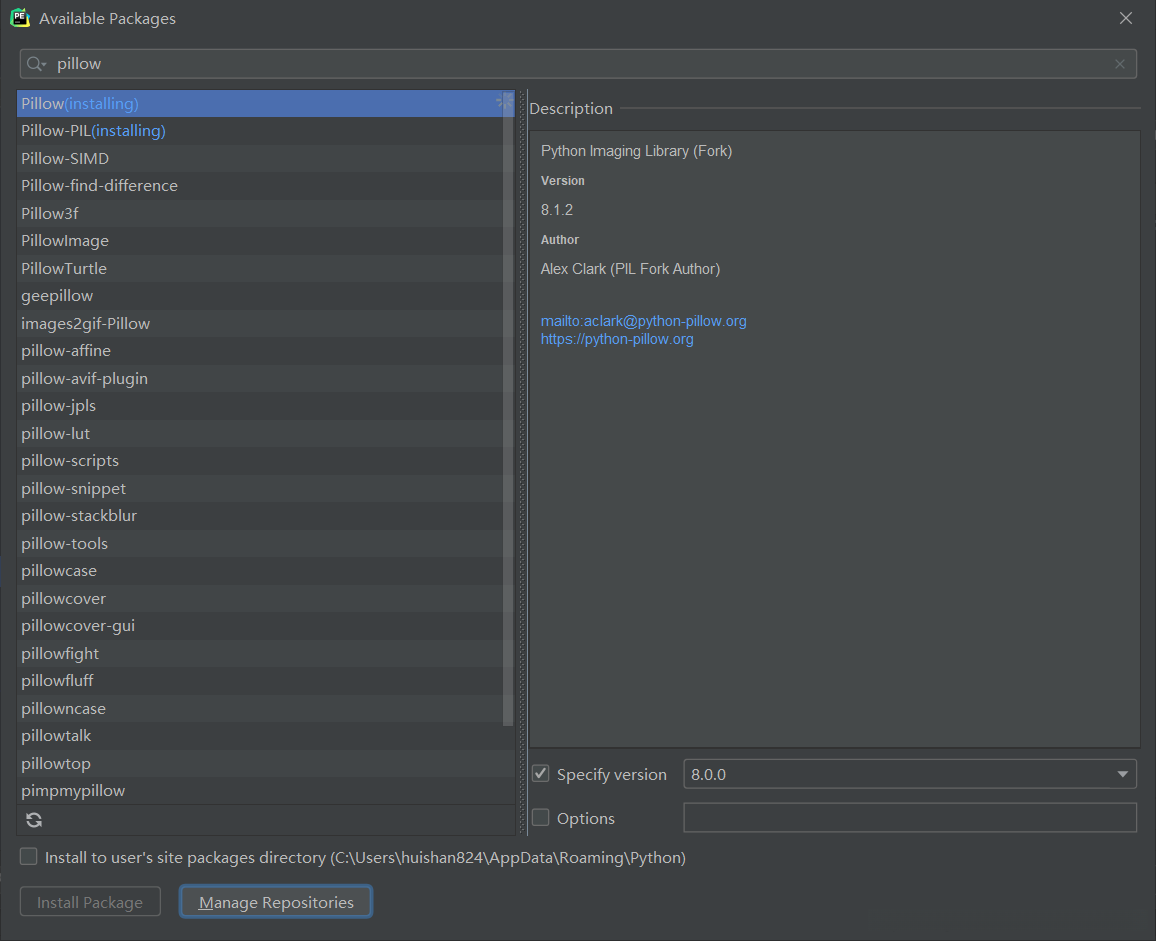The height and width of the screenshot is (941, 1156).
Task: Click the search magnifier icon
Action: pyautogui.click(x=35, y=64)
